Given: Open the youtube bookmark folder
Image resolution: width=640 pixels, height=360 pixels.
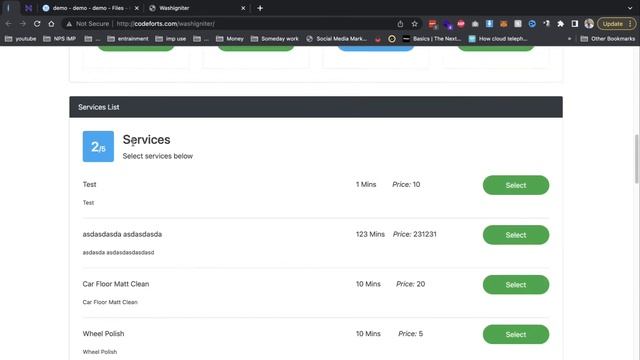Looking at the screenshot, I should 20,39.
